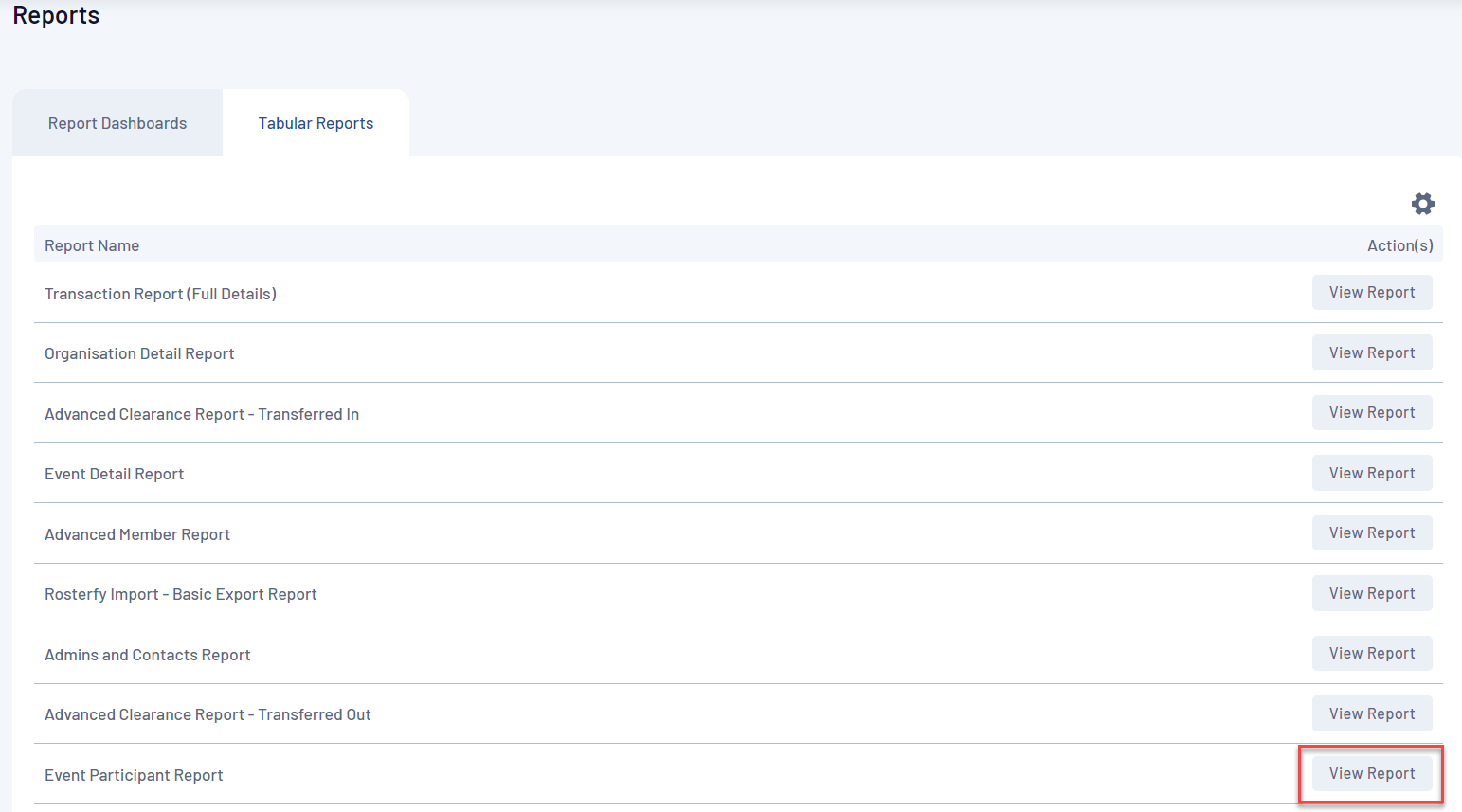Open the table settings gear icon
This screenshot has width=1462, height=812.
(x=1422, y=204)
